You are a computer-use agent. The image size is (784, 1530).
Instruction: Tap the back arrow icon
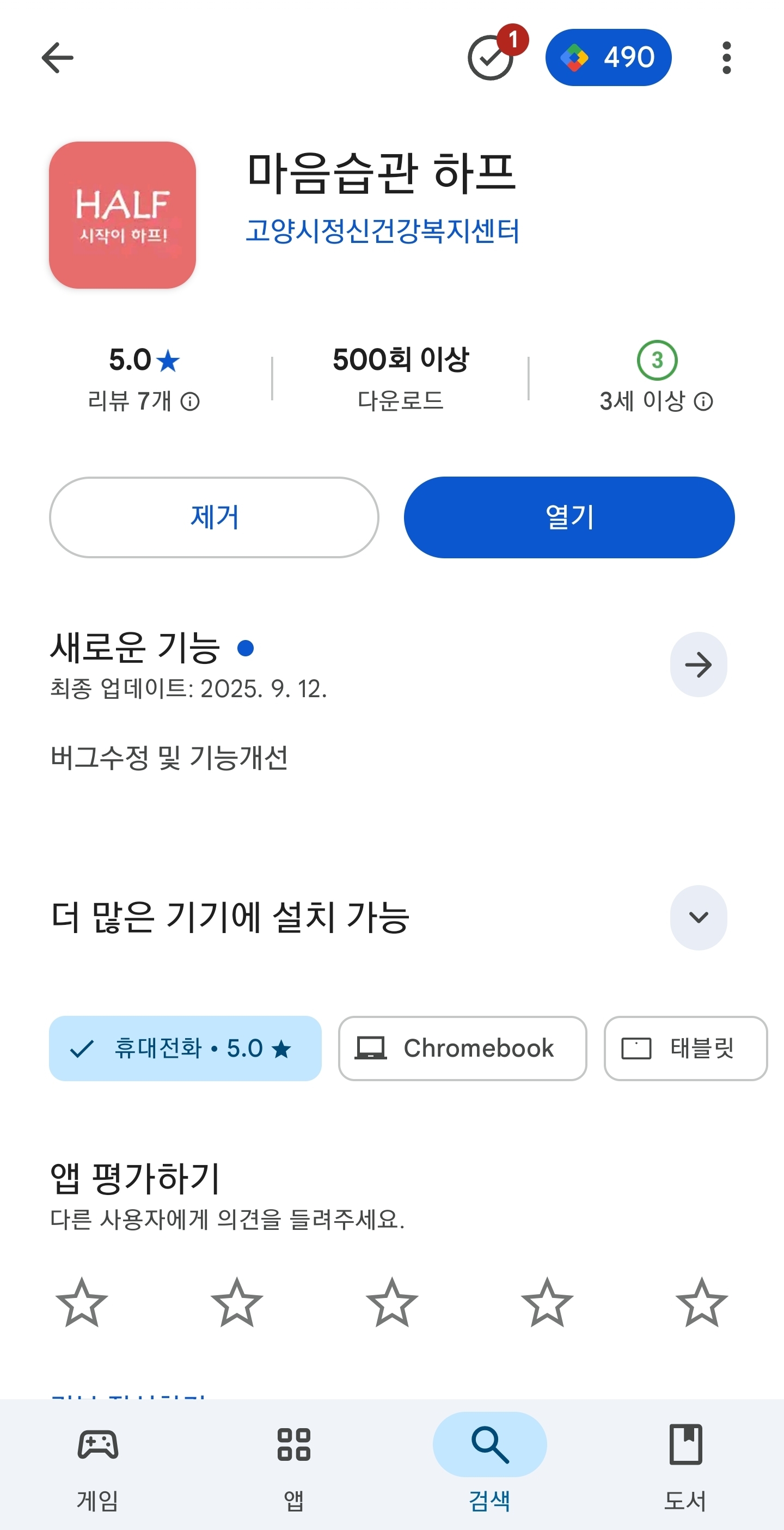(x=58, y=58)
